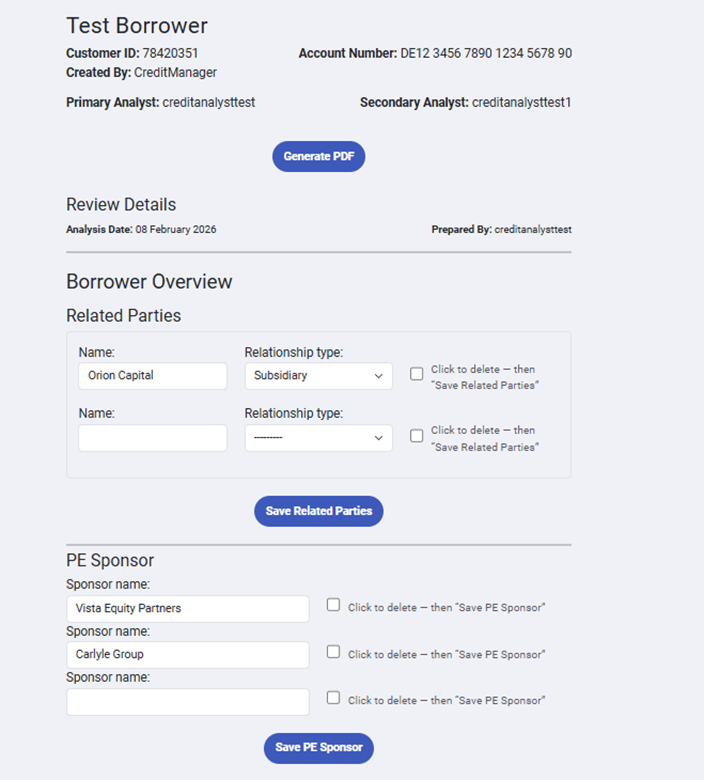This screenshot has height=780, width=704.
Task: Check delete box in the empty related party row
Action: (x=417, y=435)
